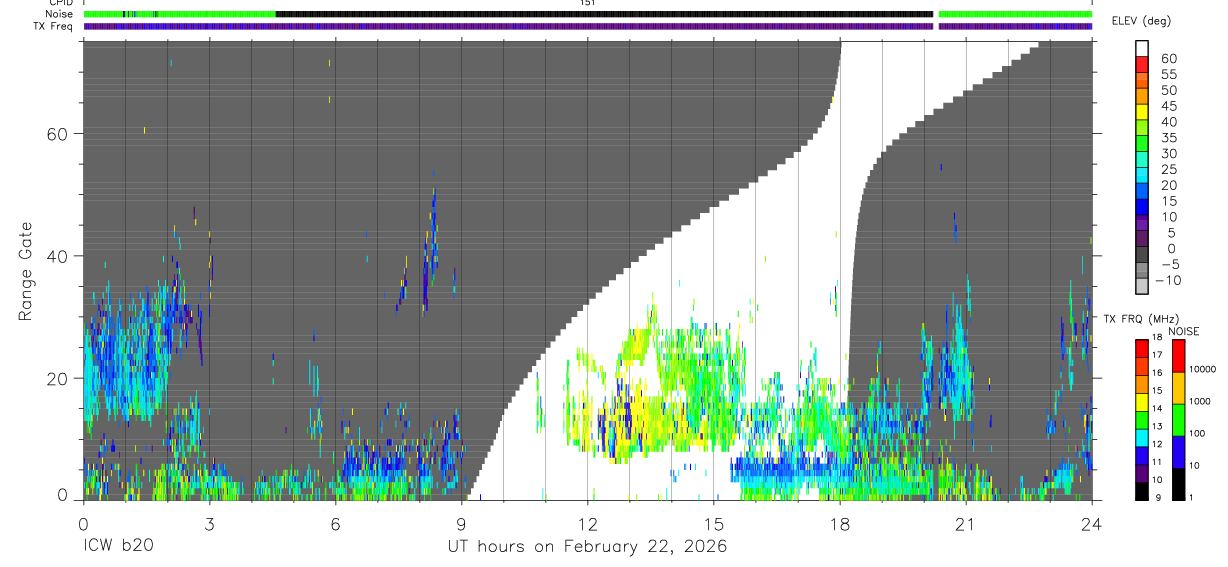Click the NOISE legend label '1000'
The height and width of the screenshot is (567, 1228).
pos(1201,401)
